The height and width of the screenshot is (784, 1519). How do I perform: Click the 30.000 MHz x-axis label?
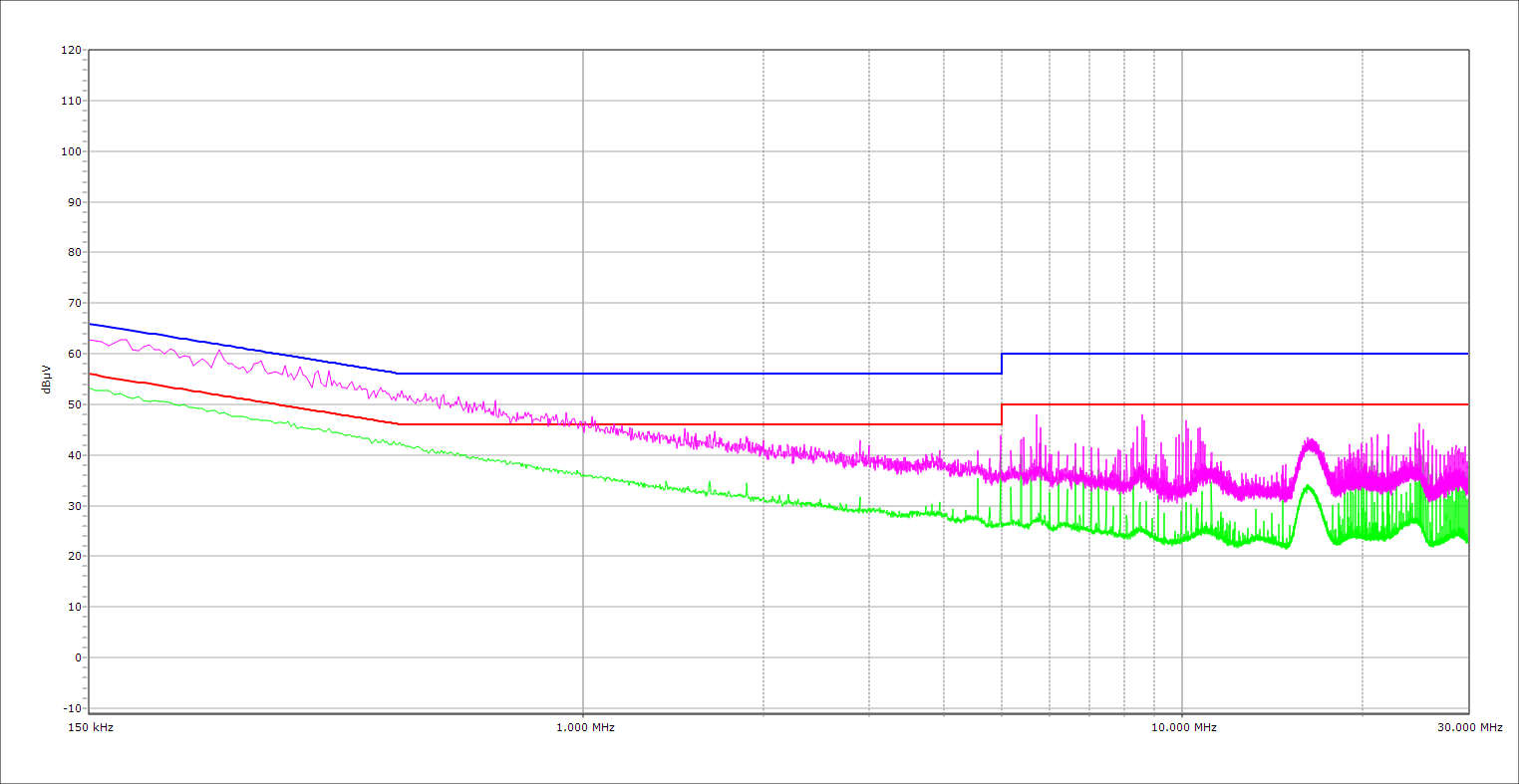(1467, 728)
